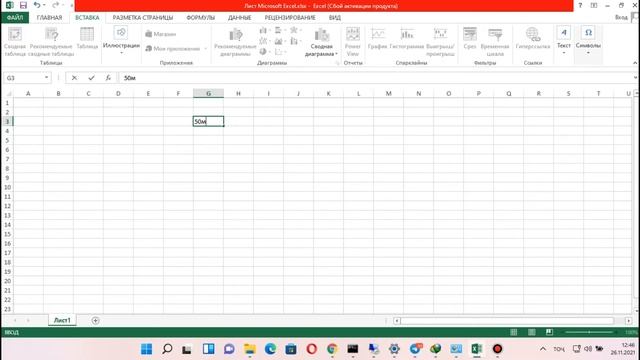Viewport: 640px width, 360px height.
Task: Open the Windows Start menu
Action: pyautogui.click(x=147, y=349)
